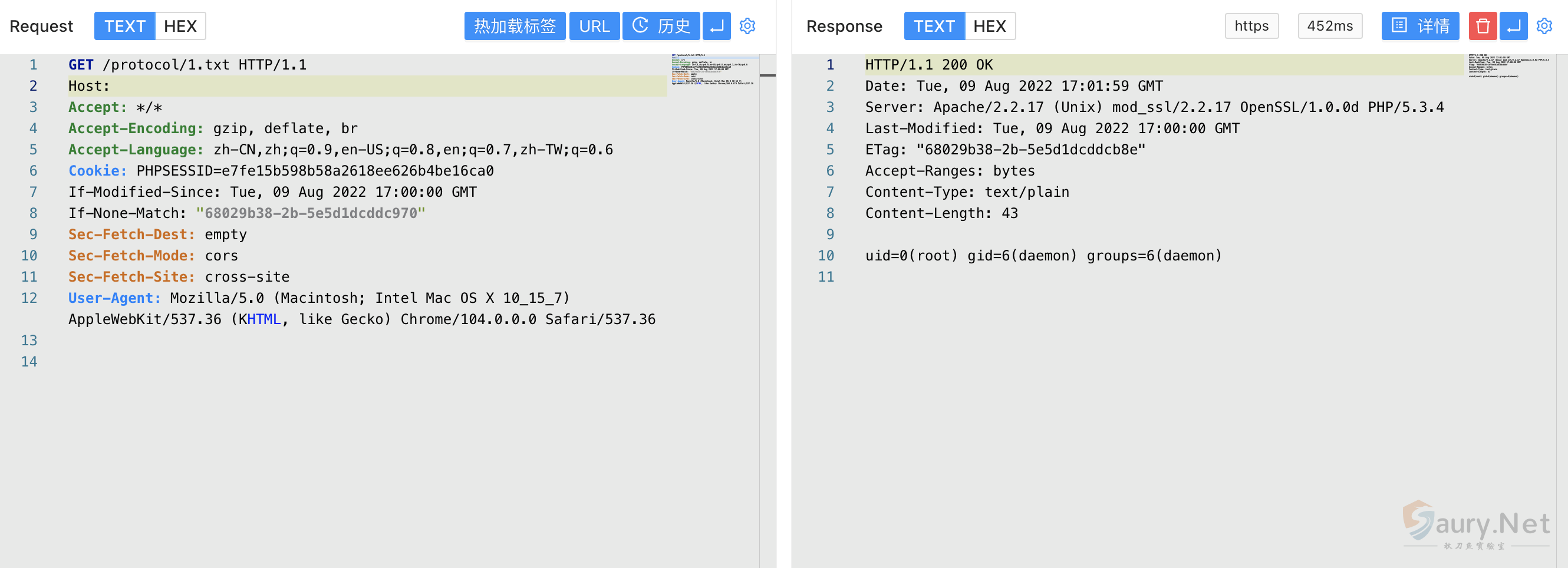
Task: Open Response panel settings gear
Action: tap(1544, 26)
